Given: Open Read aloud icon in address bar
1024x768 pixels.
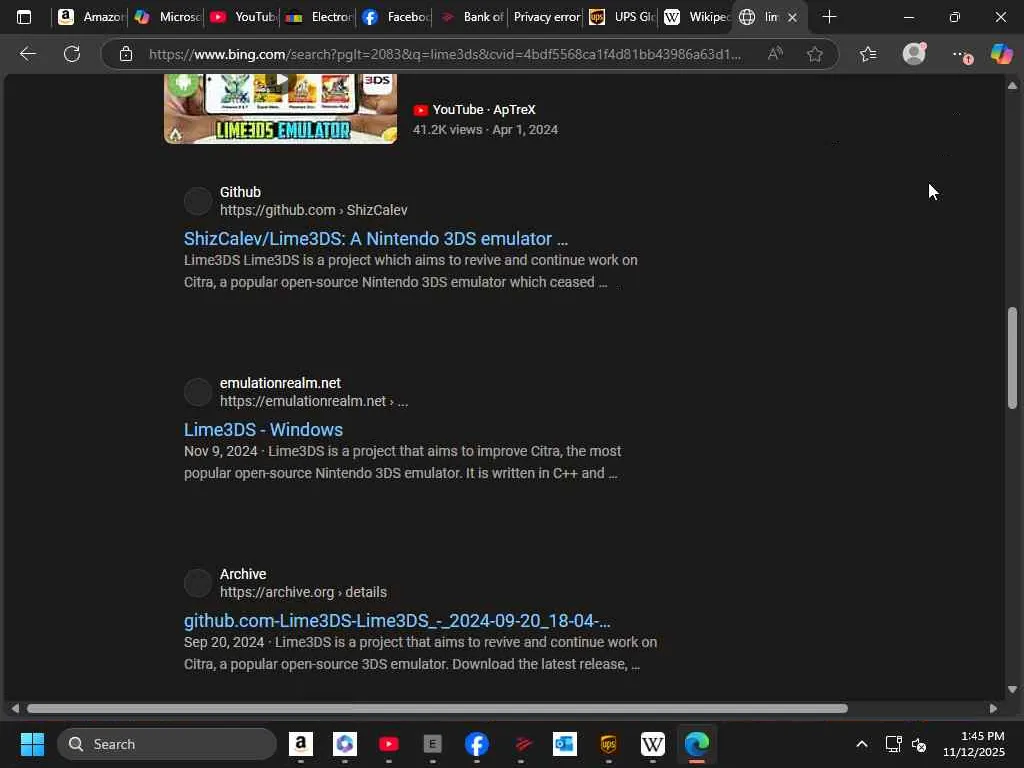Looking at the screenshot, I should pyautogui.click(x=775, y=54).
